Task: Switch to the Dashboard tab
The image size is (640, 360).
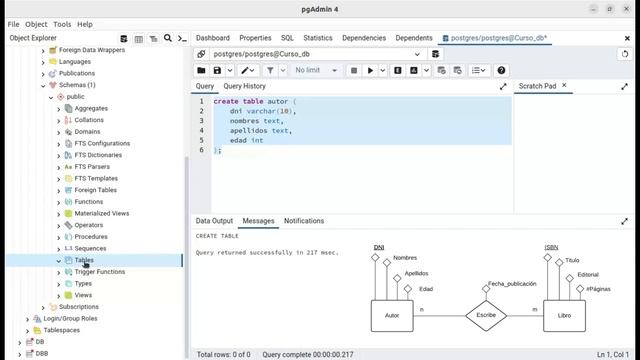Action: pyautogui.click(x=213, y=38)
